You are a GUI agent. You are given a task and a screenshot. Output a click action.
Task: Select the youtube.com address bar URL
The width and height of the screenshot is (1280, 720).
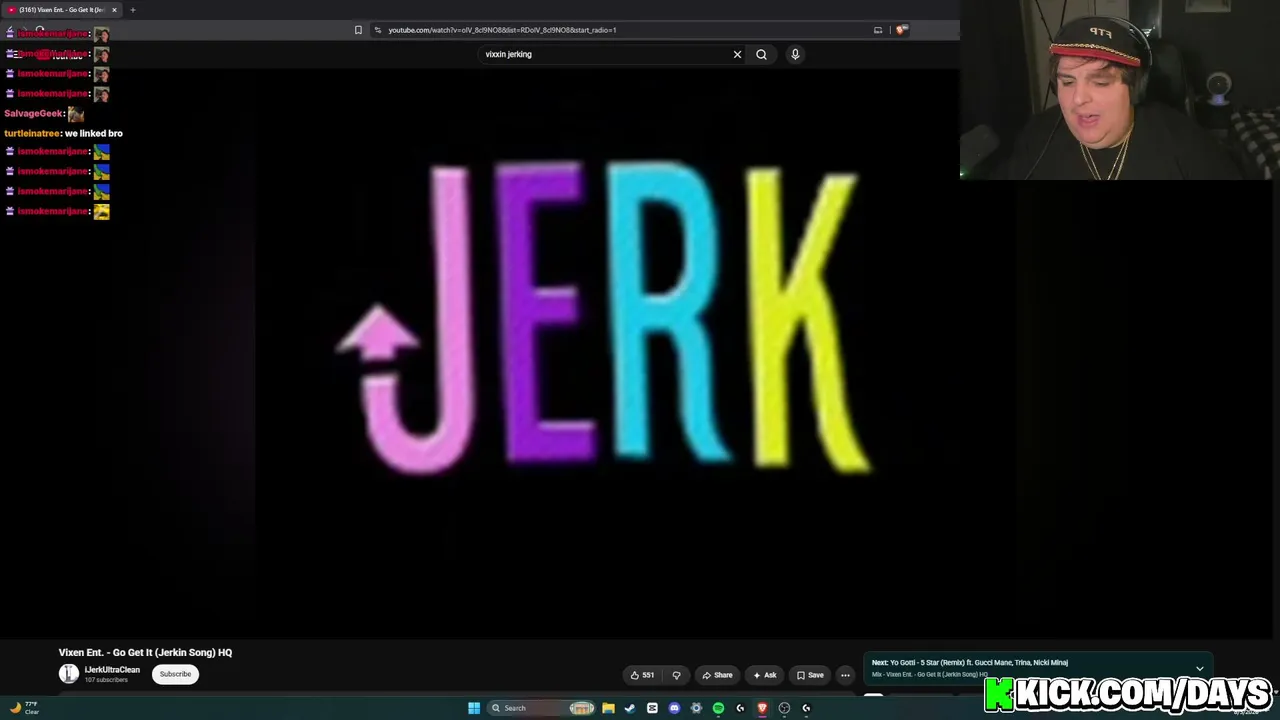[502, 30]
